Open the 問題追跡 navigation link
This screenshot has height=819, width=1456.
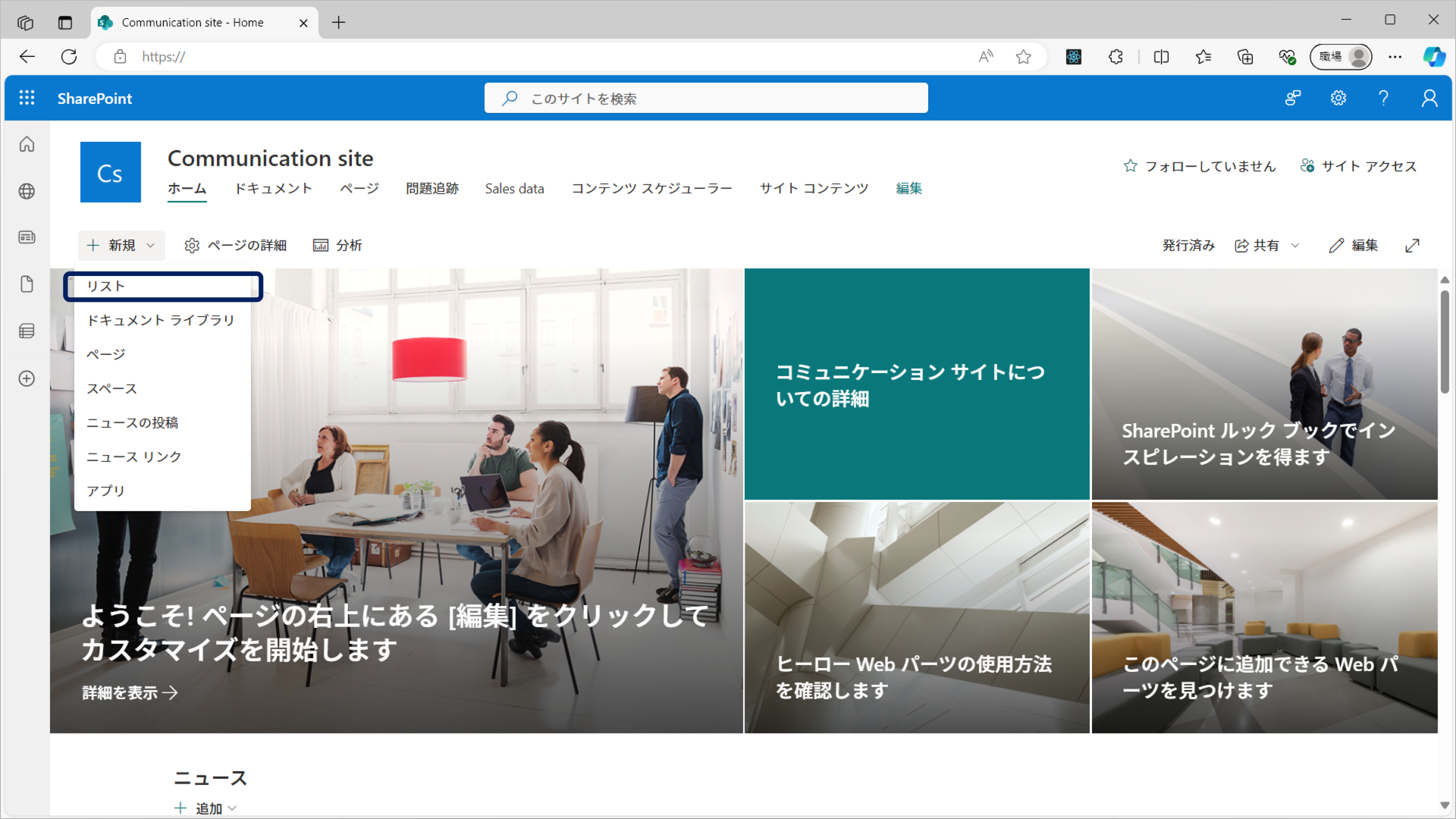[432, 188]
